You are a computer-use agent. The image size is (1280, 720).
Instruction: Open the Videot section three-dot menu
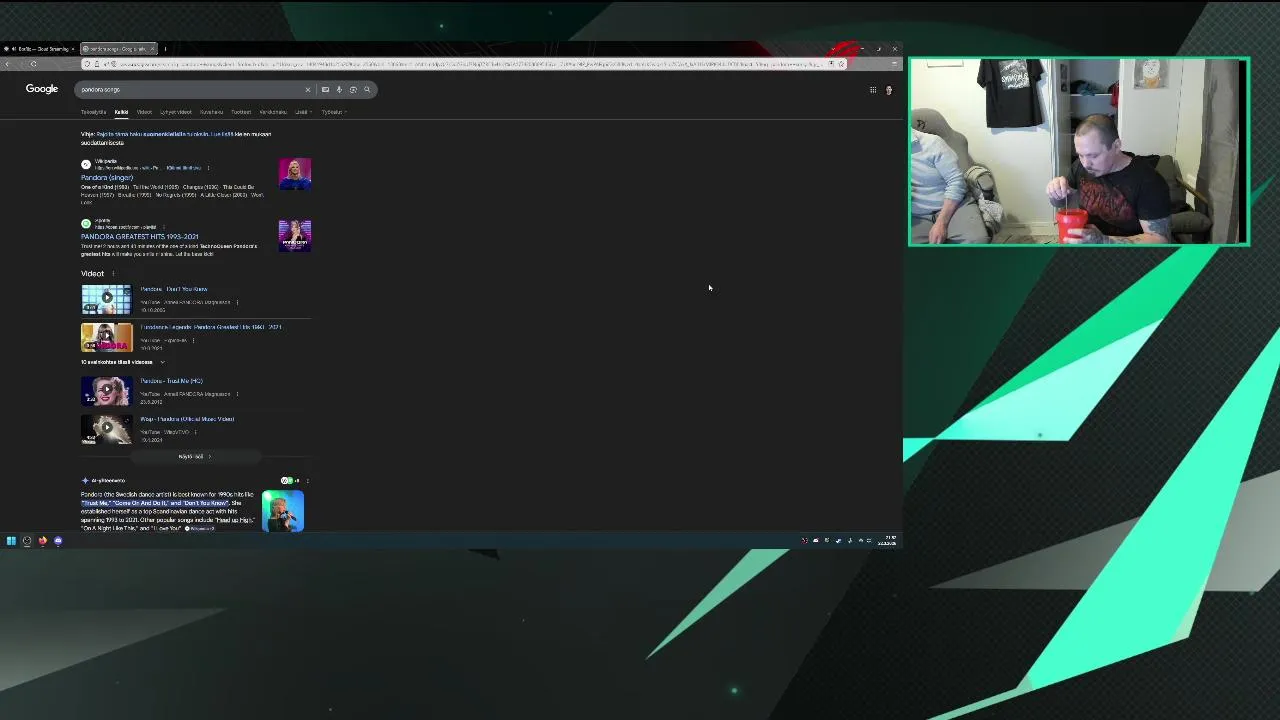pyautogui.click(x=113, y=274)
